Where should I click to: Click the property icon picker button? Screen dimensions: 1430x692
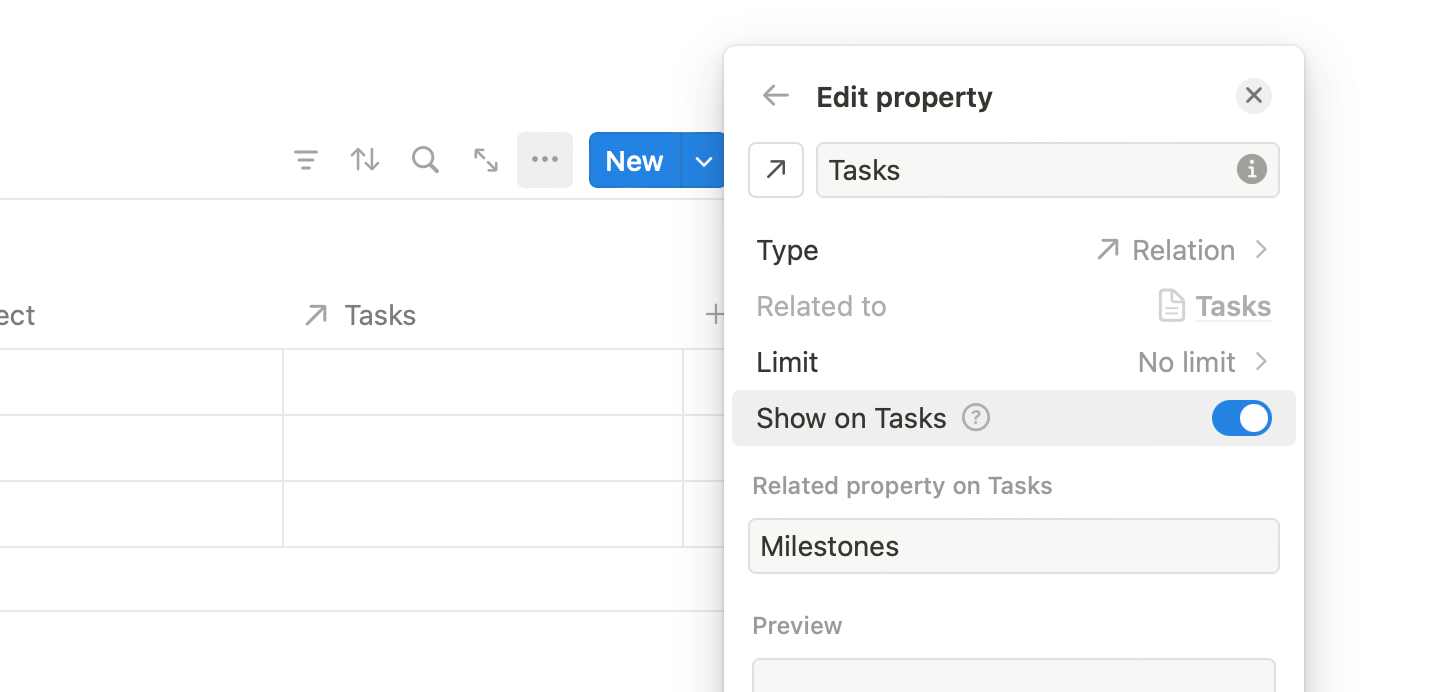(x=776, y=170)
